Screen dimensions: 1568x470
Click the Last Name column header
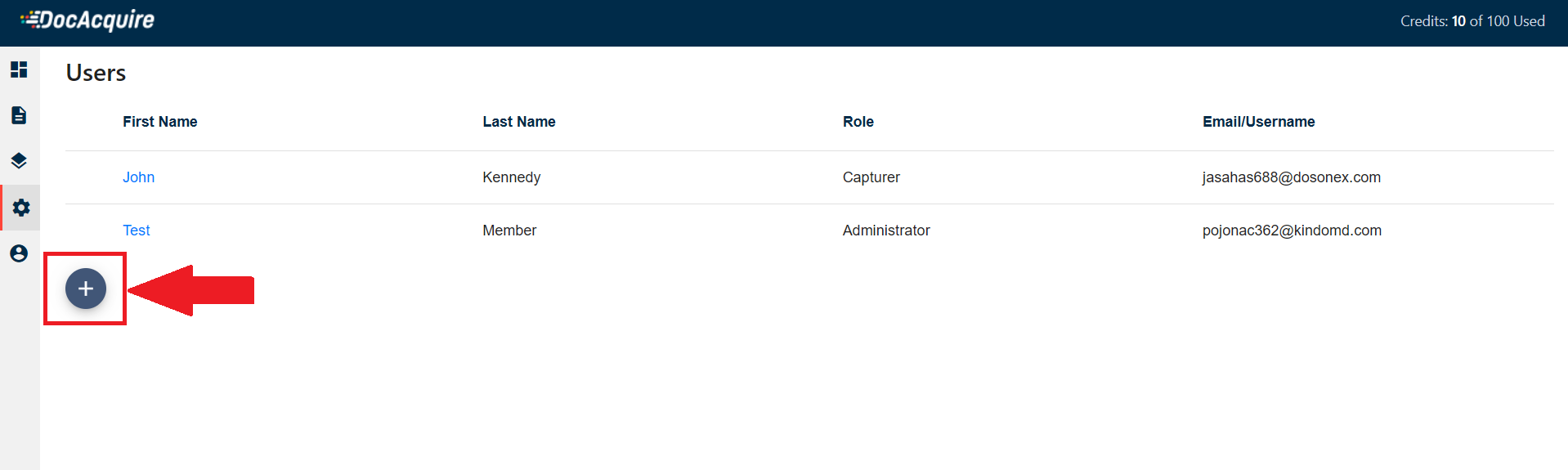coord(518,122)
